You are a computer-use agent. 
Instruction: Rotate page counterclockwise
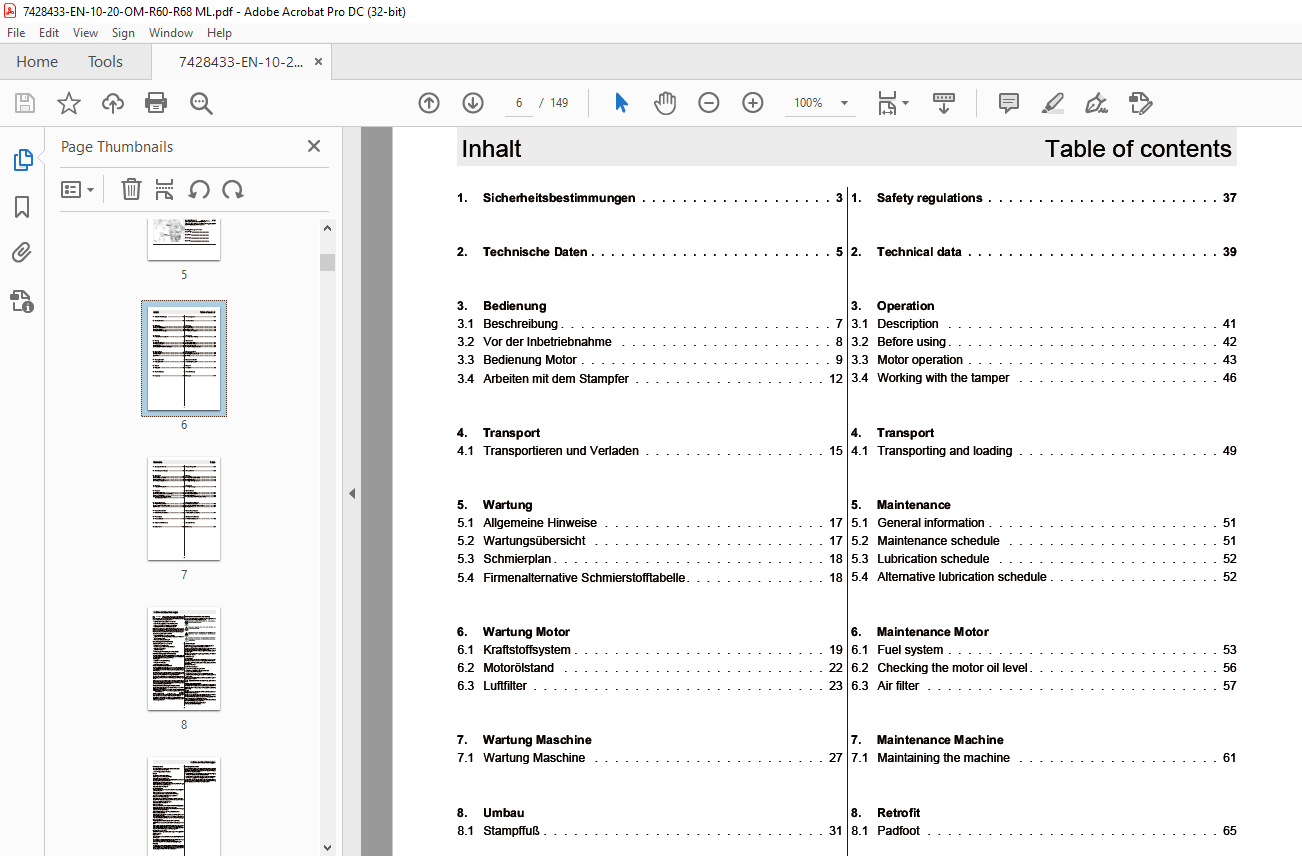pyautogui.click(x=199, y=189)
